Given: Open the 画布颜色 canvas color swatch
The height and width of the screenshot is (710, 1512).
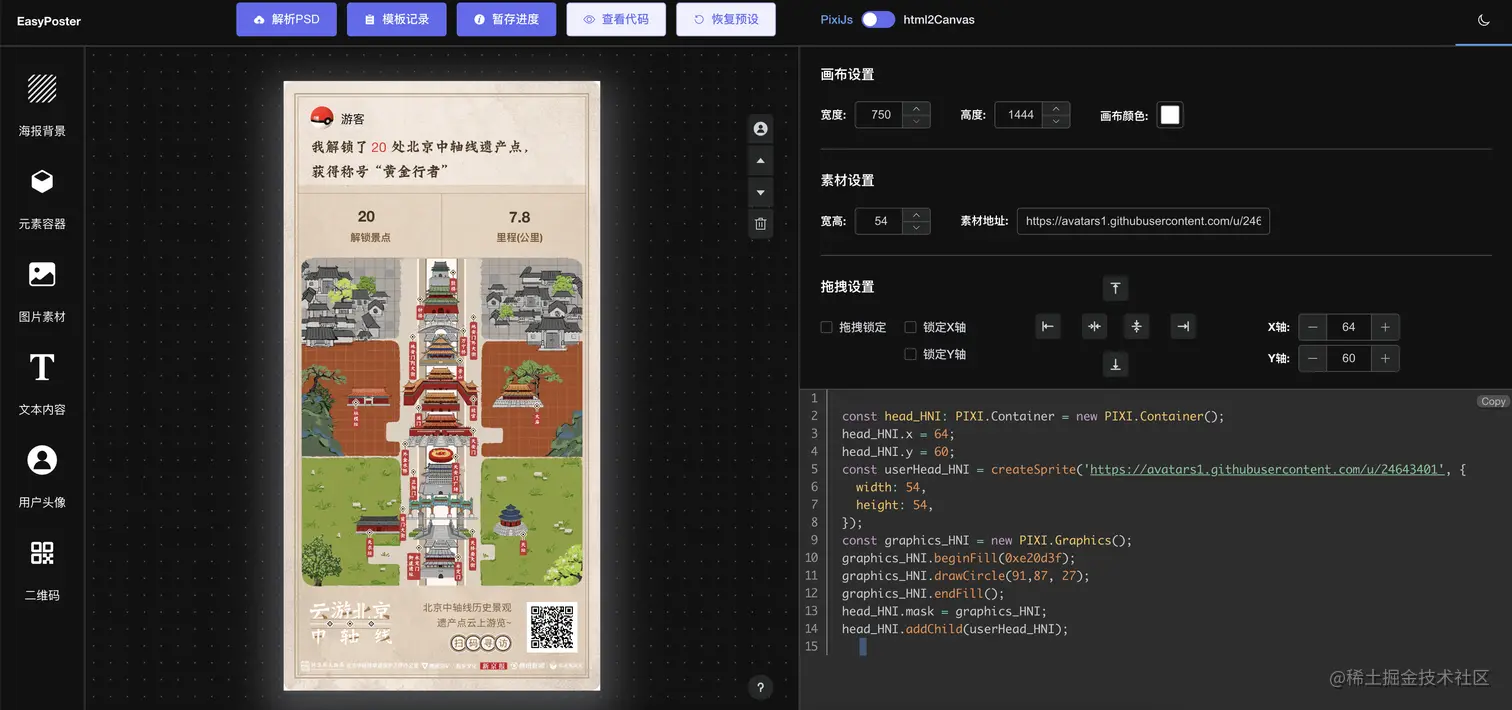Looking at the screenshot, I should click(1170, 115).
